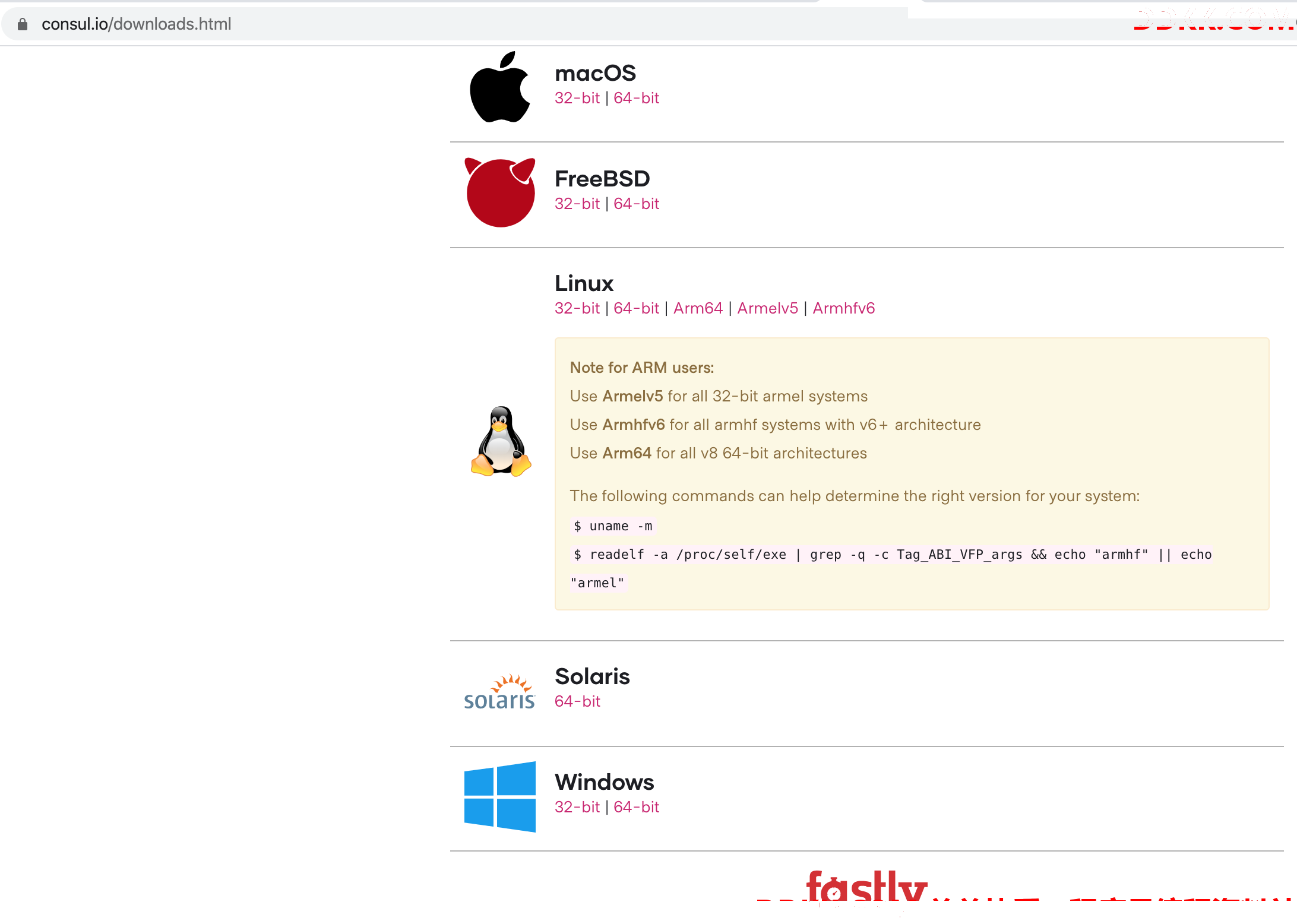Viewport: 1297px width, 924px height.
Task: Download Linux Arm64 build
Action: pyautogui.click(x=698, y=308)
